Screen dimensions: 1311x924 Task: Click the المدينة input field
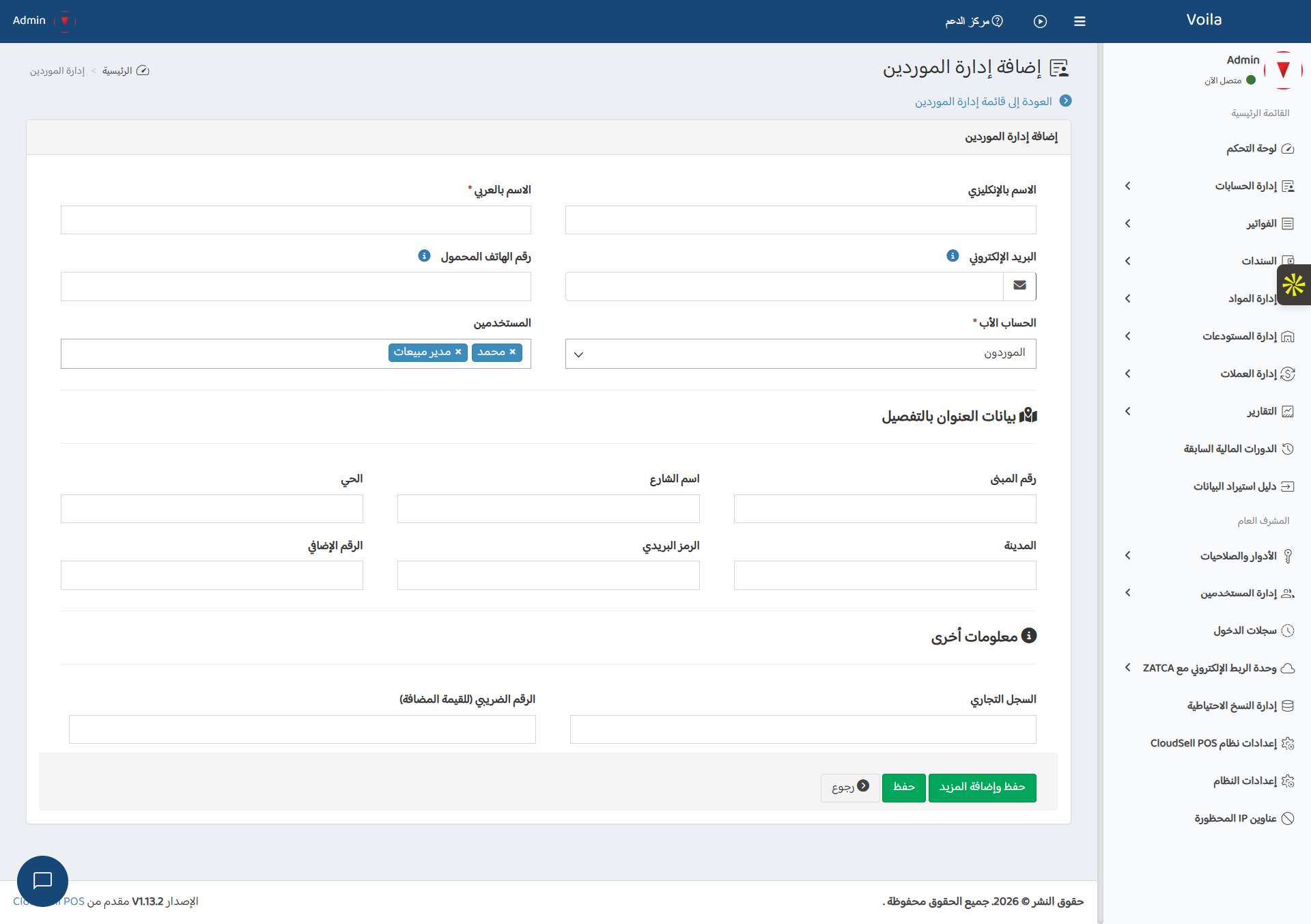[x=885, y=576]
